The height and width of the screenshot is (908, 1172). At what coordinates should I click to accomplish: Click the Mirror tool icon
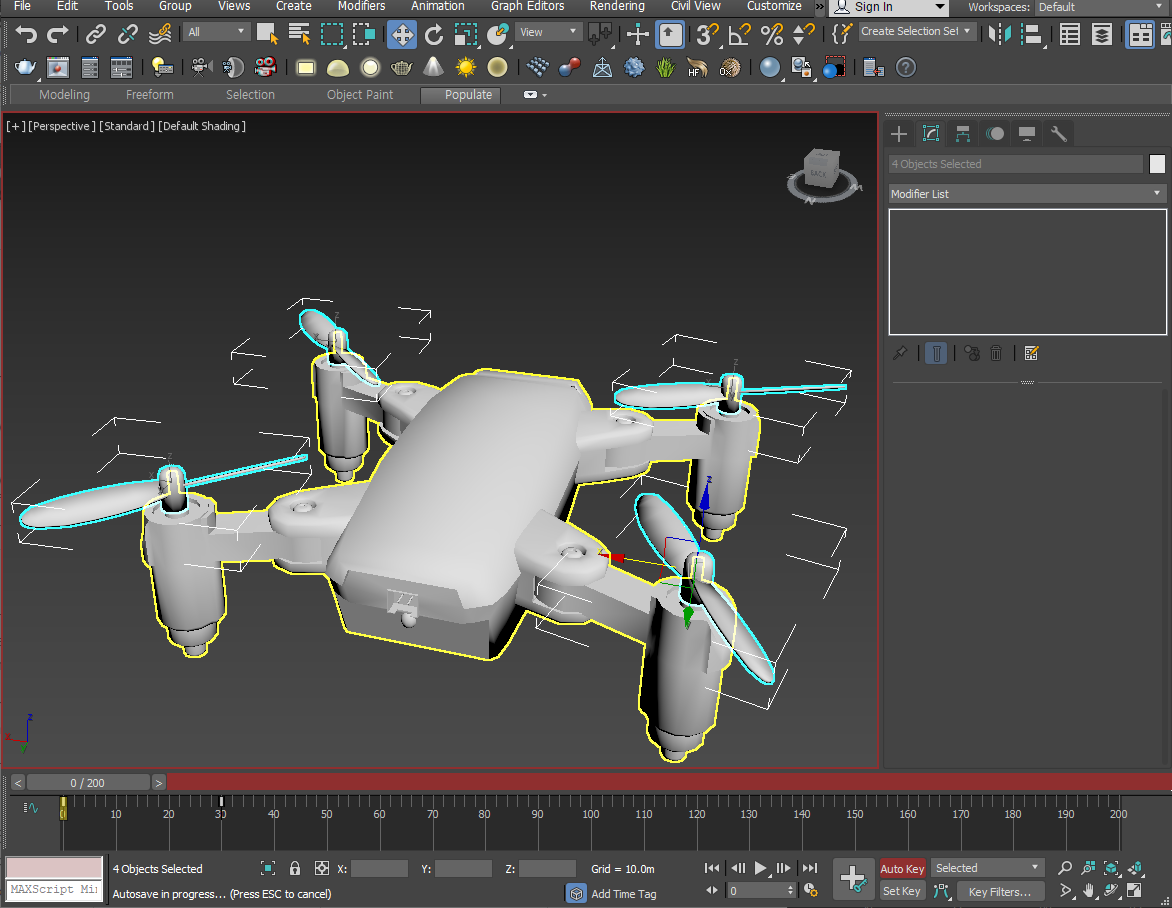998,35
